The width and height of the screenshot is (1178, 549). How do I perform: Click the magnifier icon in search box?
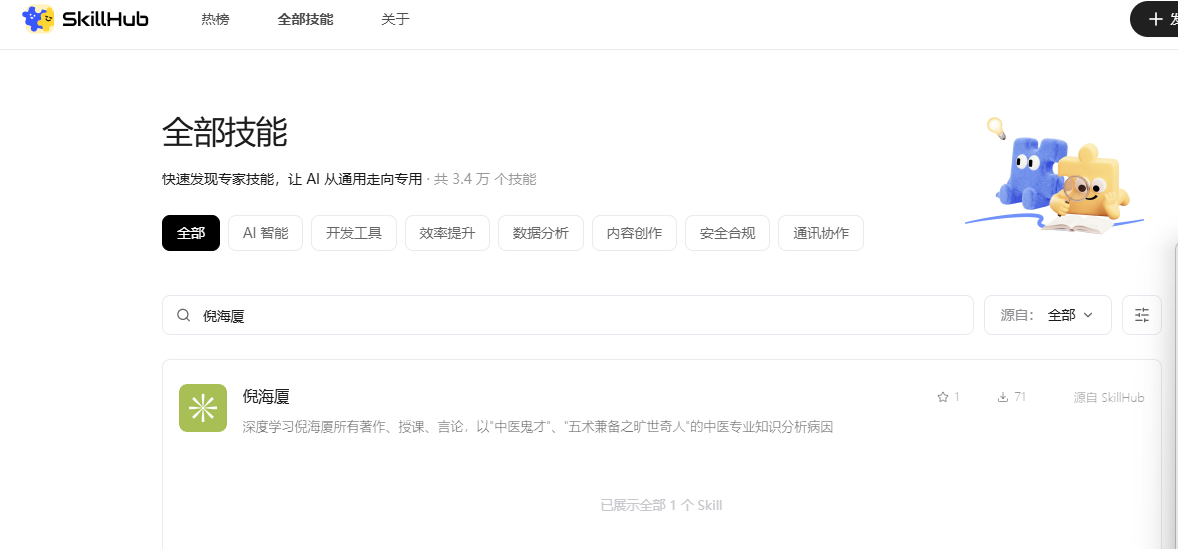click(x=184, y=315)
